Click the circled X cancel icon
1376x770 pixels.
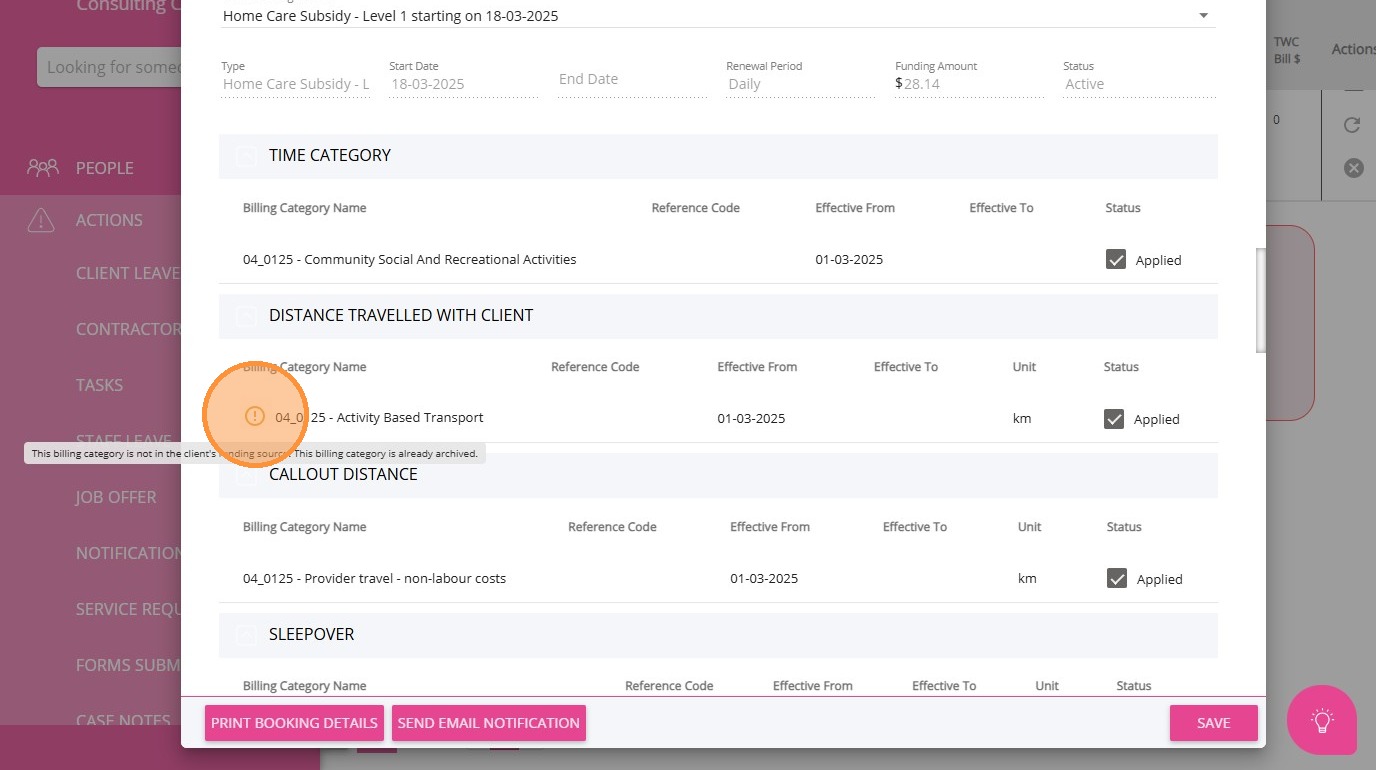[x=1353, y=168]
